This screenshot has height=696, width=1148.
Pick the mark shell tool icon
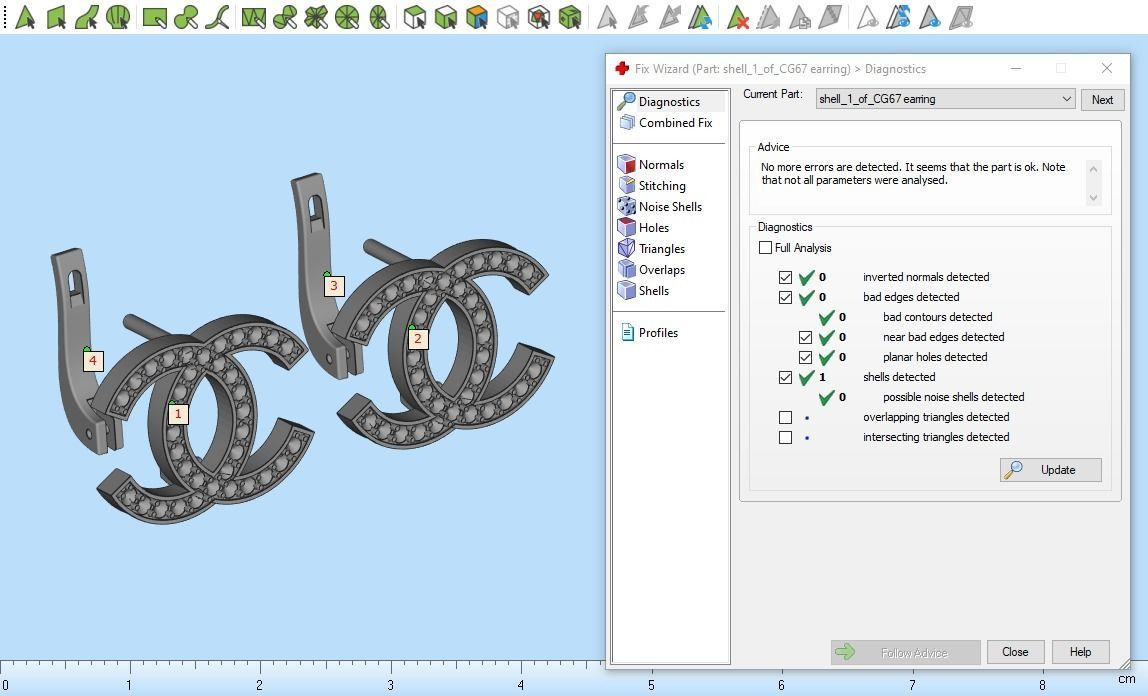pos(117,17)
